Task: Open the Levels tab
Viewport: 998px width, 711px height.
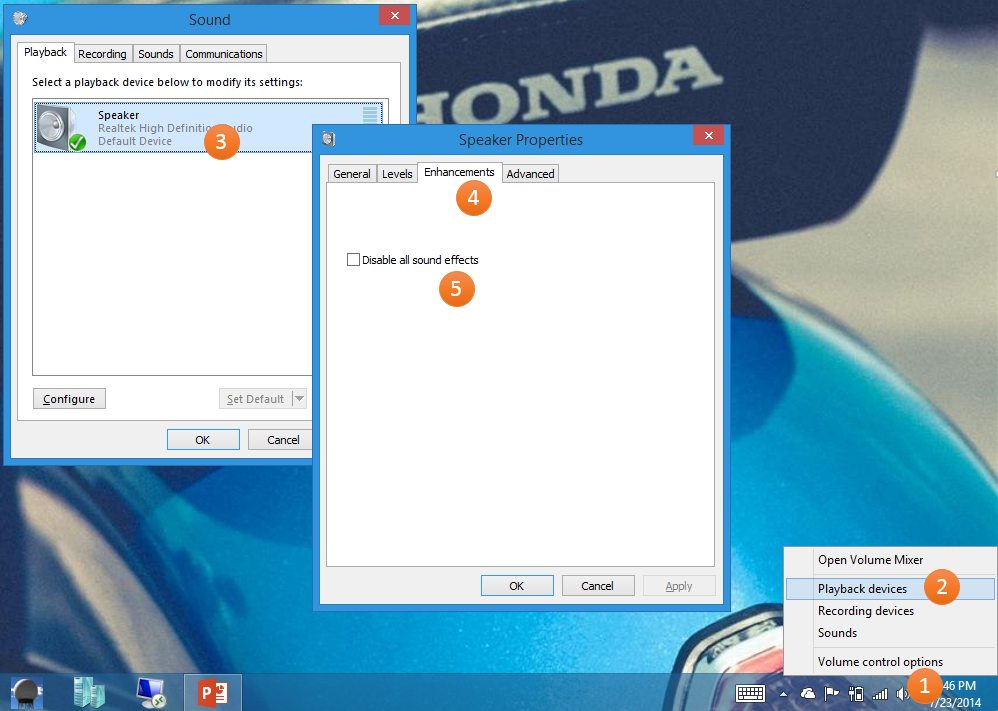Action: coord(397,174)
